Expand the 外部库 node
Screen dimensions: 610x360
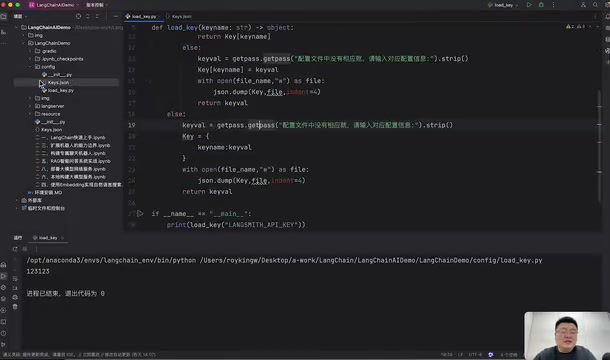click(17, 200)
